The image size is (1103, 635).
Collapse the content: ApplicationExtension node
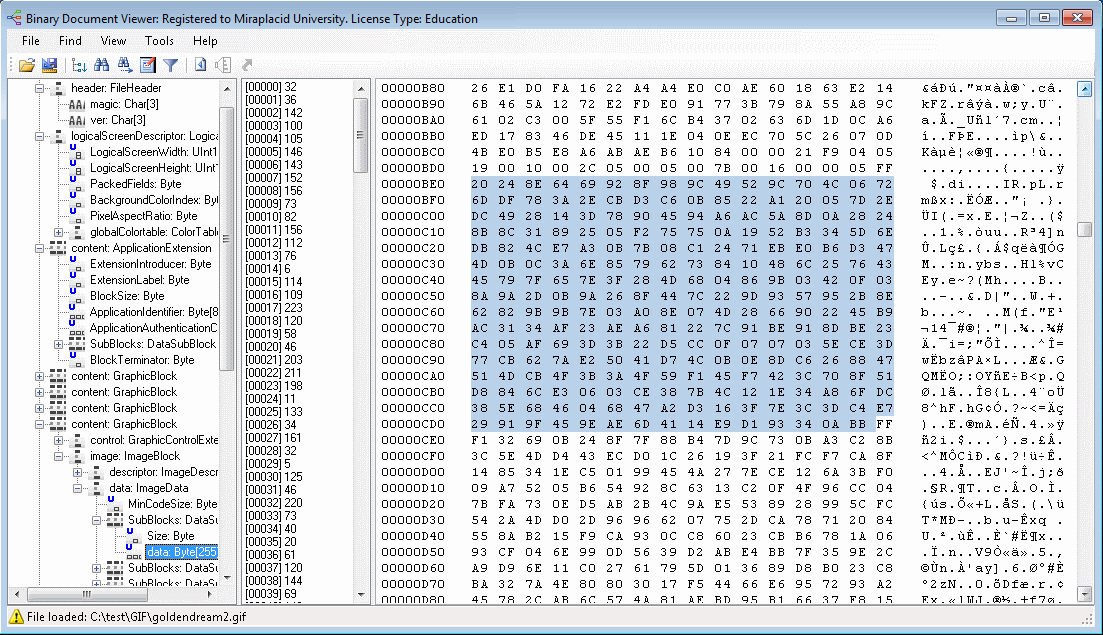pyautogui.click(x=39, y=248)
